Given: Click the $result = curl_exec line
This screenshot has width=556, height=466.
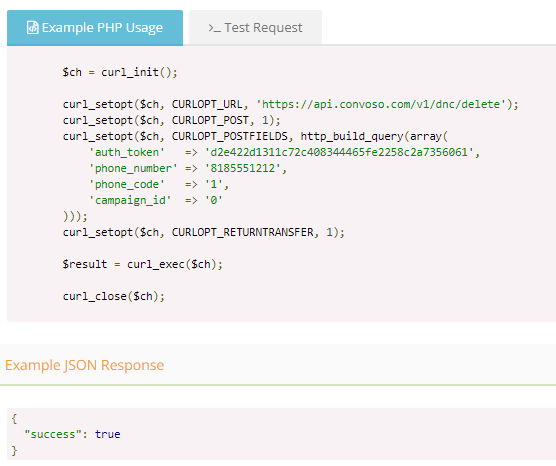Looking at the screenshot, I should click(143, 264).
